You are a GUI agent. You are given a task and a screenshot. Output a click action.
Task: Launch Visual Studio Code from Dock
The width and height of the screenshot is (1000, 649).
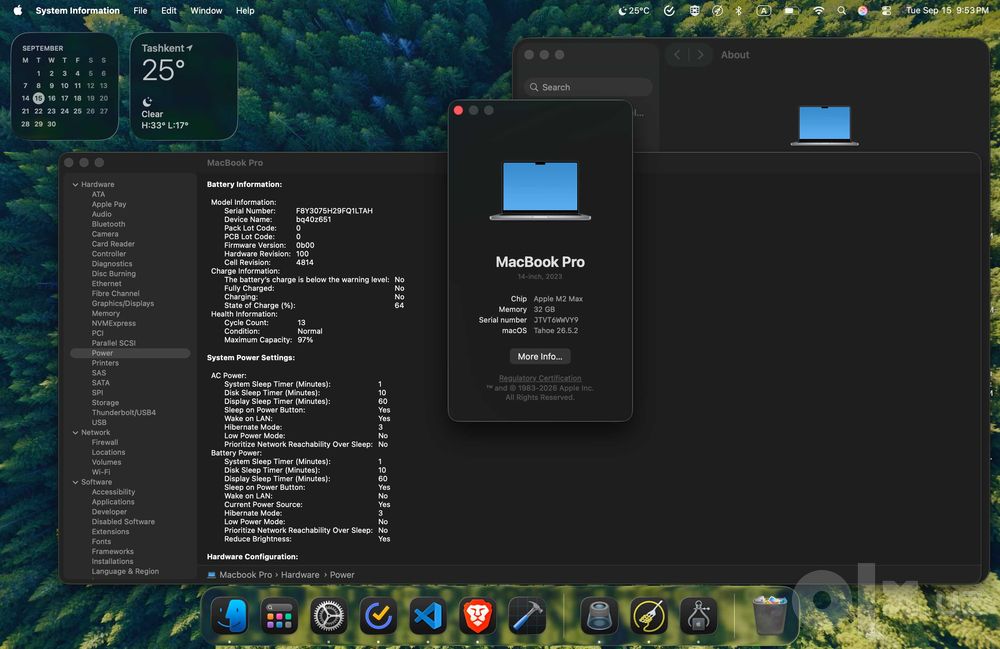pyautogui.click(x=428, y=616)
